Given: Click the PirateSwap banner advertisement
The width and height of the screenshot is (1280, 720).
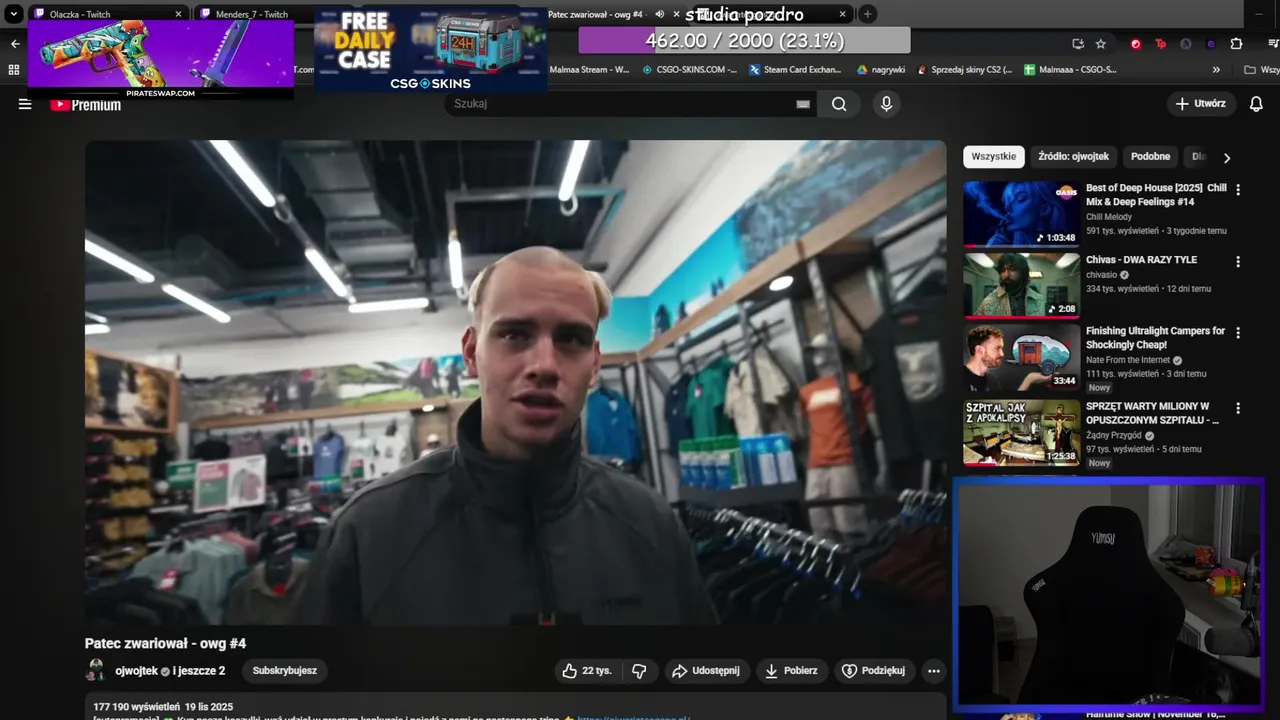Looking at the screenshot, I should pyautogui.click(x=161, y=59).
